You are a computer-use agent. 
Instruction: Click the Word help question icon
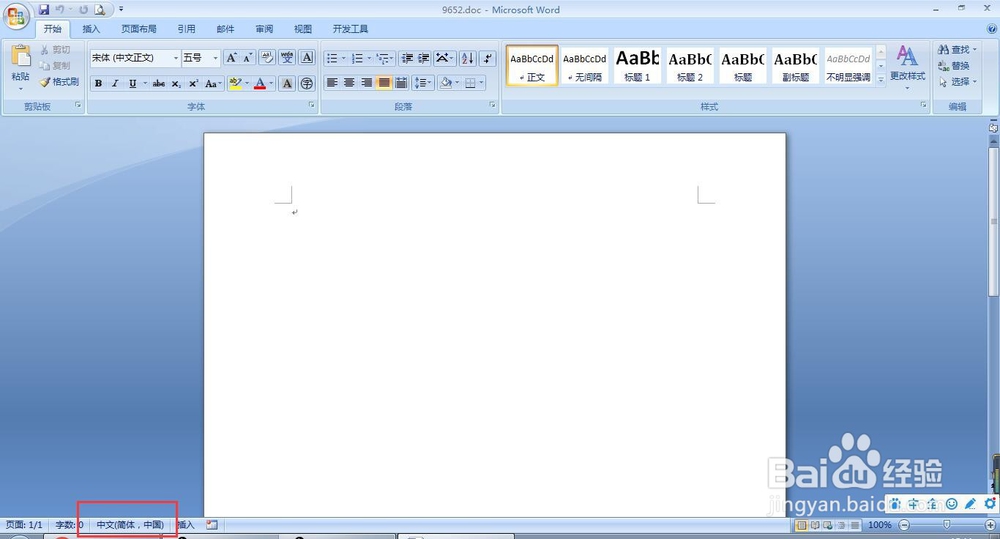[992, 29]
